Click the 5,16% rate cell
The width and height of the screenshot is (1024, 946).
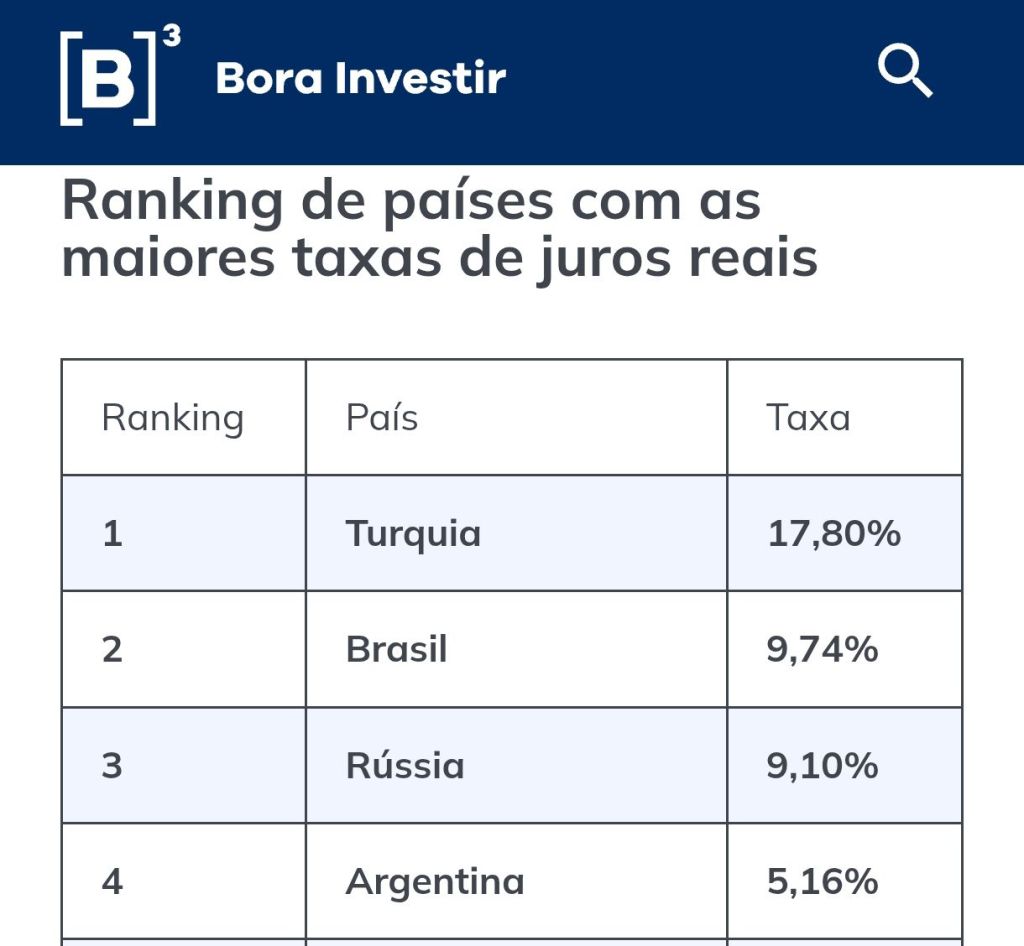coord(822,882)
